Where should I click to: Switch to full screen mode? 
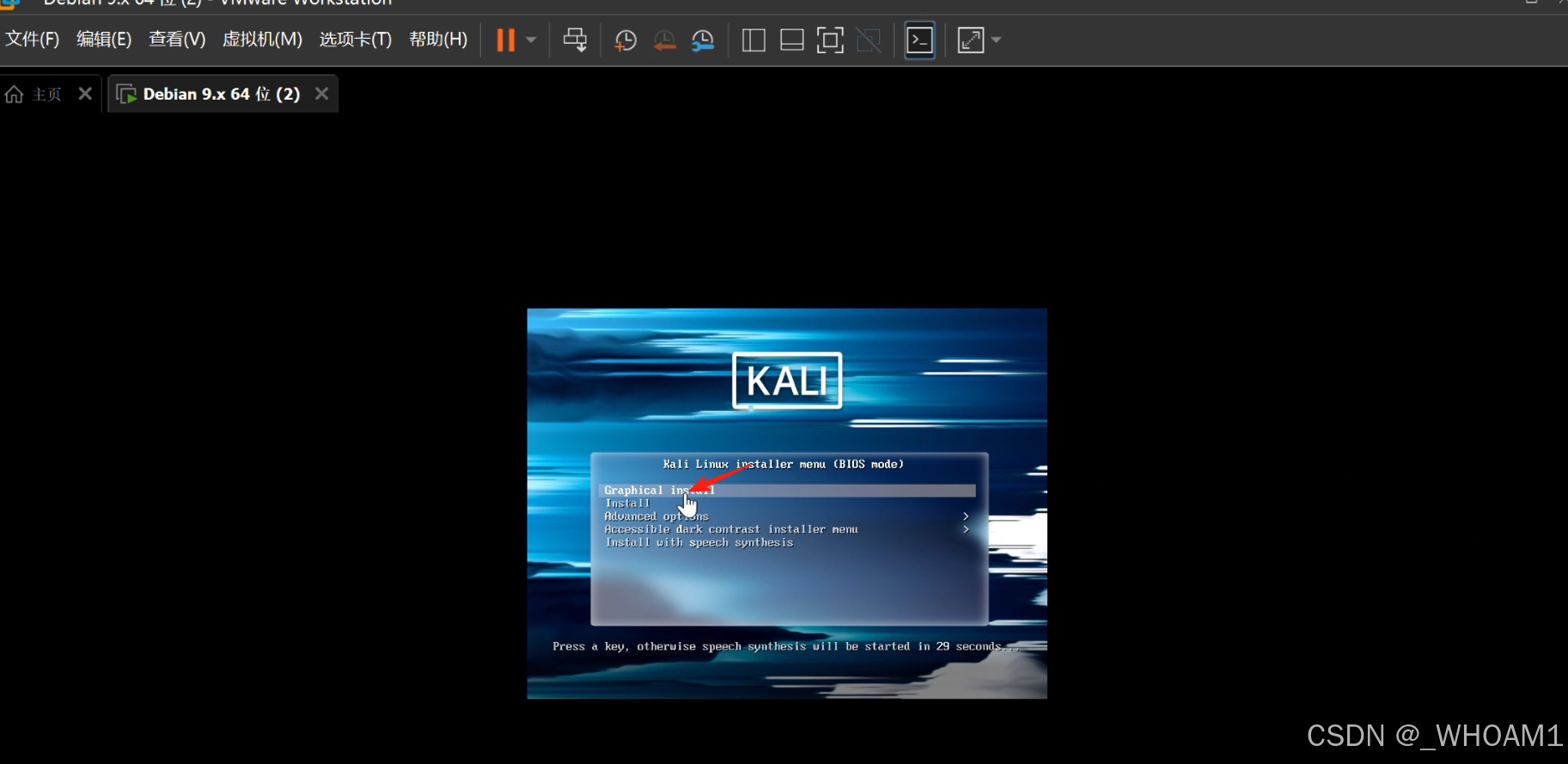830,40
